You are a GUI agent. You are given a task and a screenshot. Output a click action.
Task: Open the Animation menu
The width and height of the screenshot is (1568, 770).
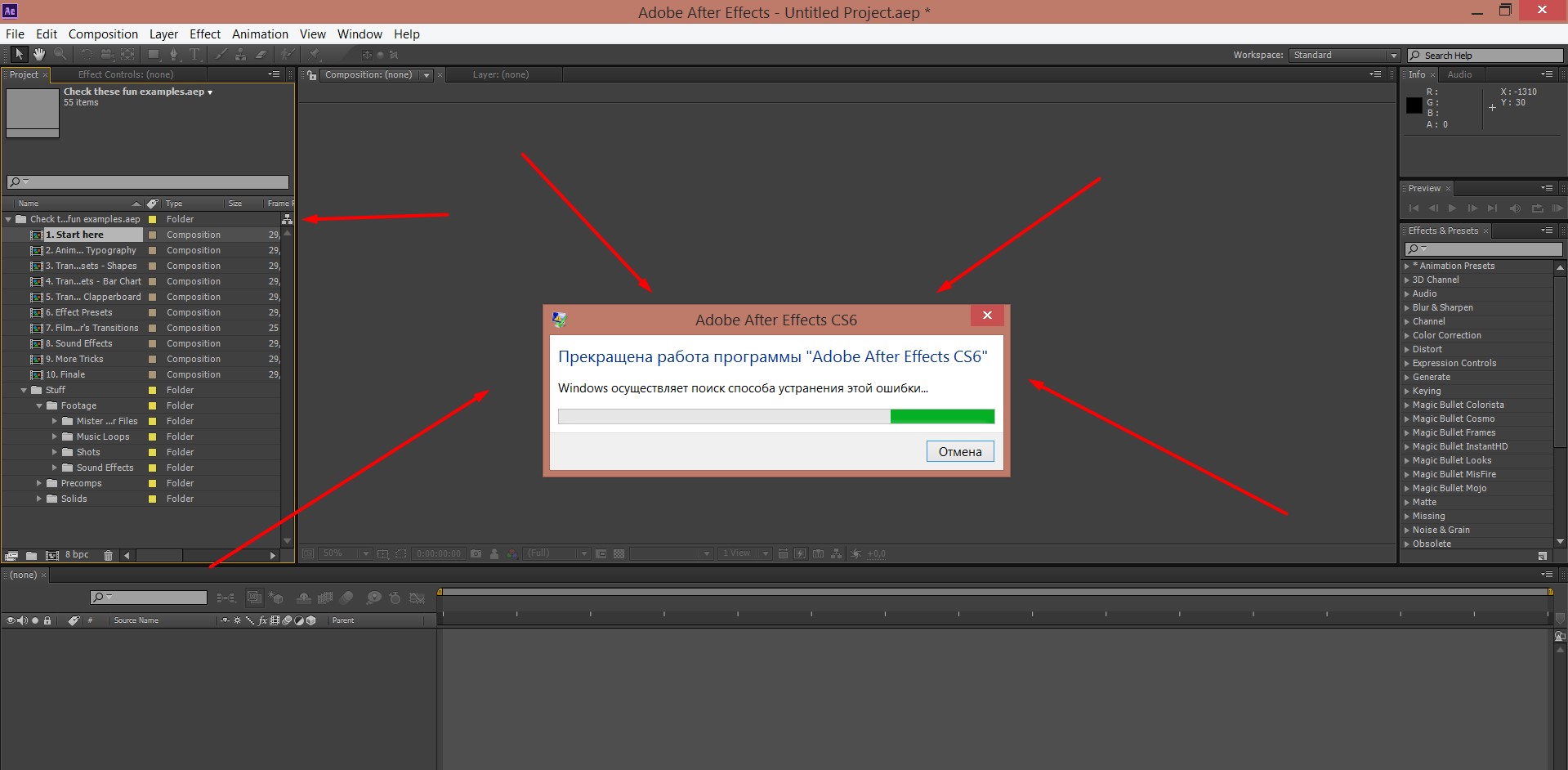pyautogui.click(x=260, y=34)
